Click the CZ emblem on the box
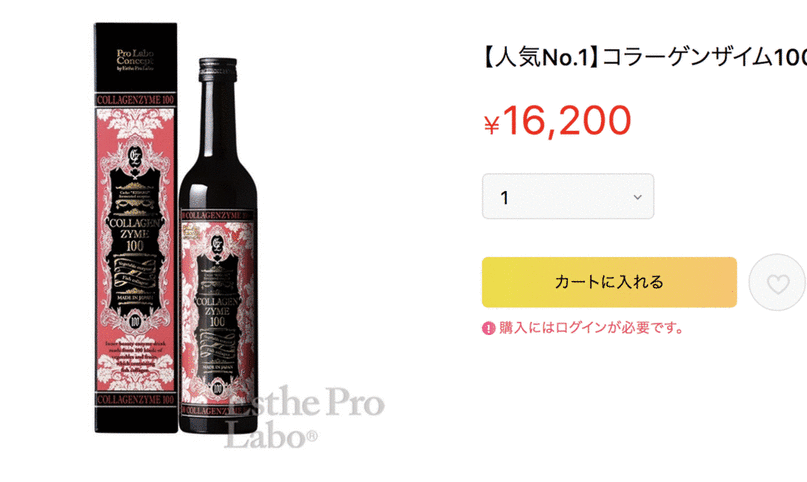This screenshot has height=482, width=807. click(135, 156)
